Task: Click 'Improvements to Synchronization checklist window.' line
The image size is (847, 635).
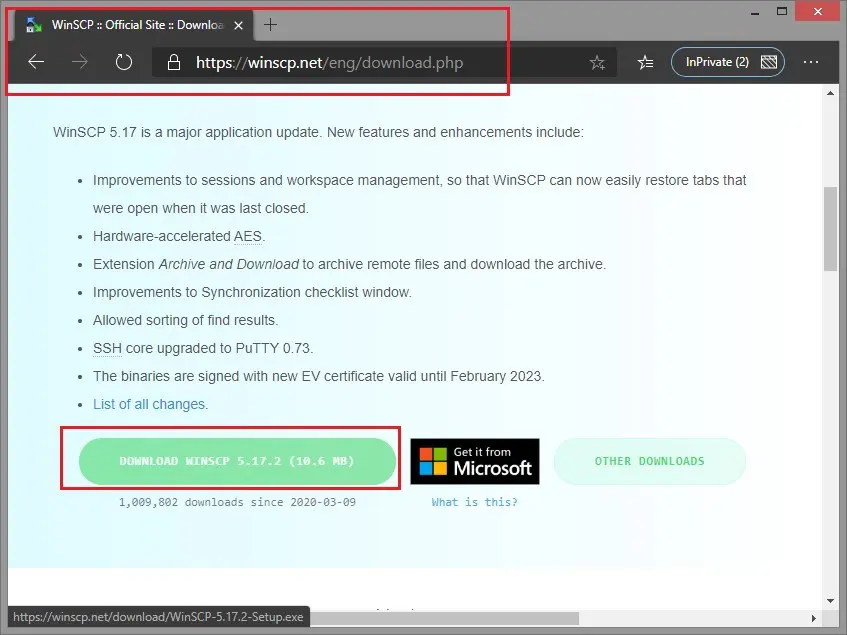Action: pyautogui.click(x=252, y=292)
